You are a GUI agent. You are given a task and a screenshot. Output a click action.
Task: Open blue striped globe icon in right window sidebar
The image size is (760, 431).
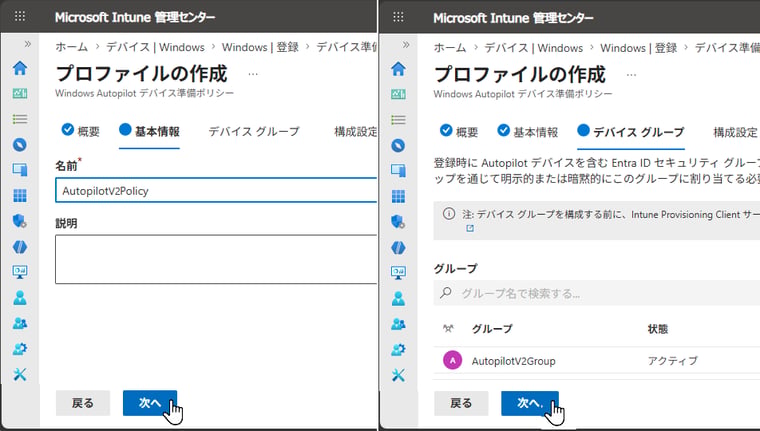click(x=398, y=247)
